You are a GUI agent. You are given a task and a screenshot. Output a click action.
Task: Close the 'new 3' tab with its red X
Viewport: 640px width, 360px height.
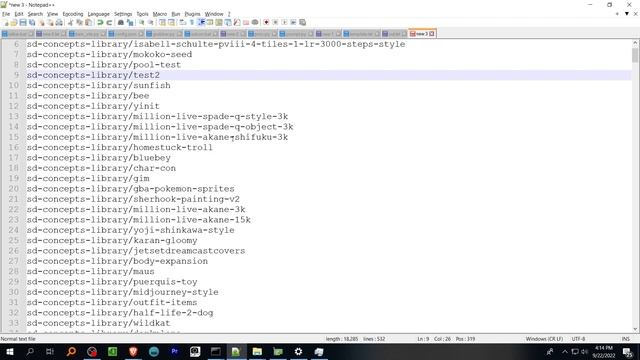coord(432,33)
